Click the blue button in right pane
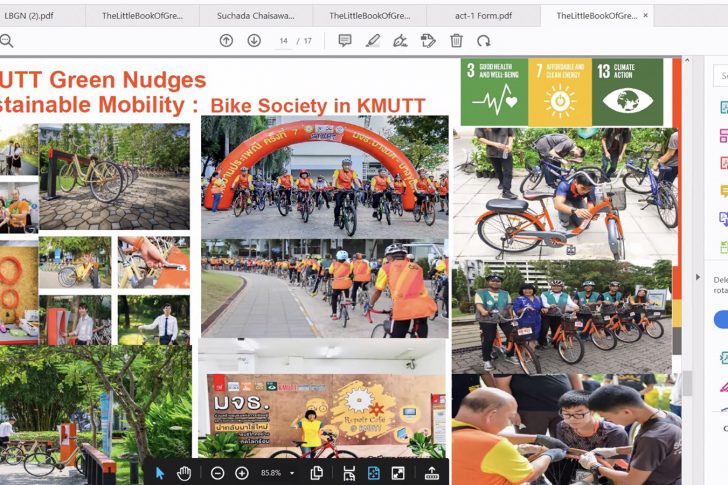Screen dimensions: 728x485 click(722, 319)
